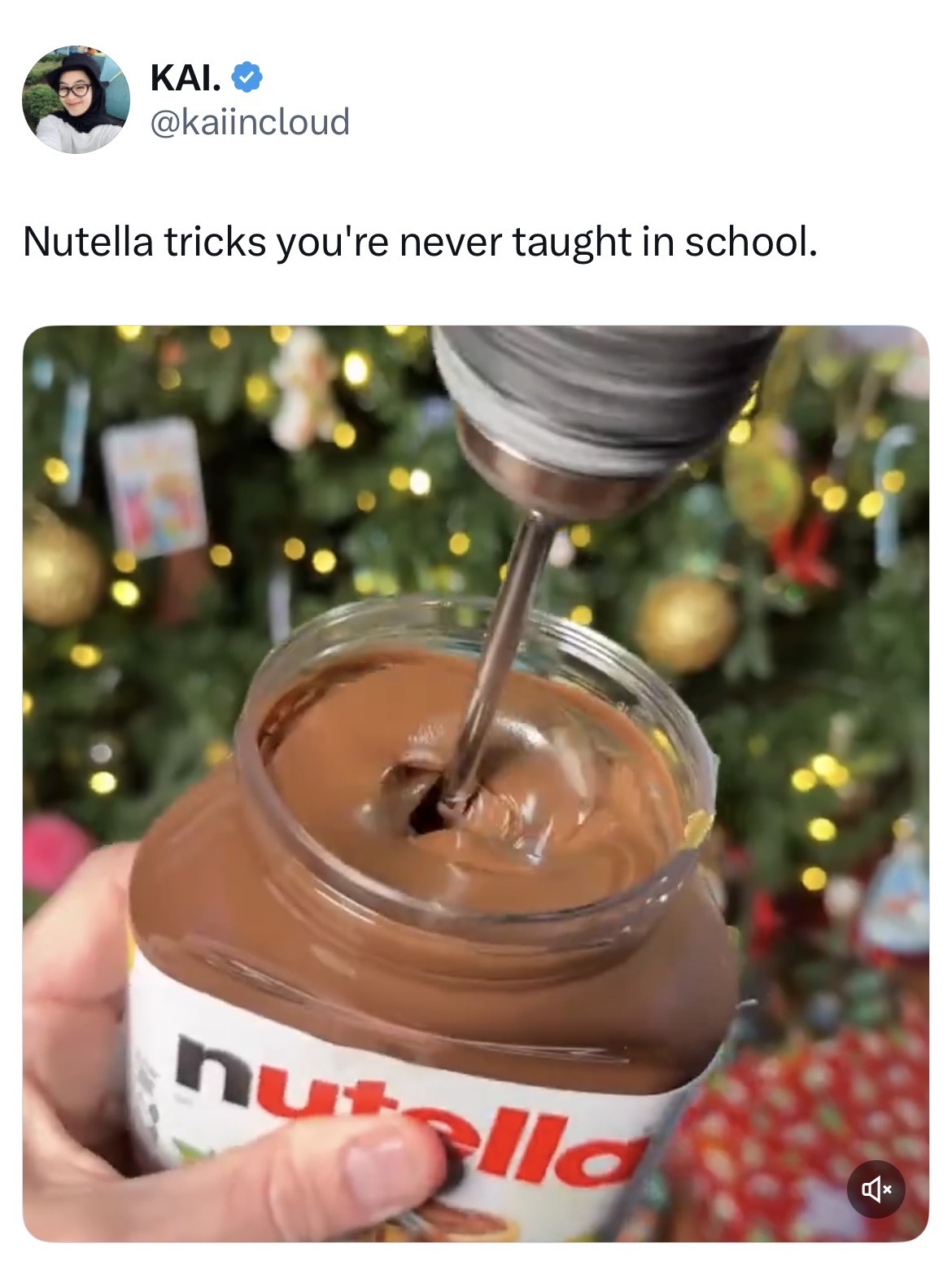Click the tweet text about Nutella tricks

tap(420, 242)
